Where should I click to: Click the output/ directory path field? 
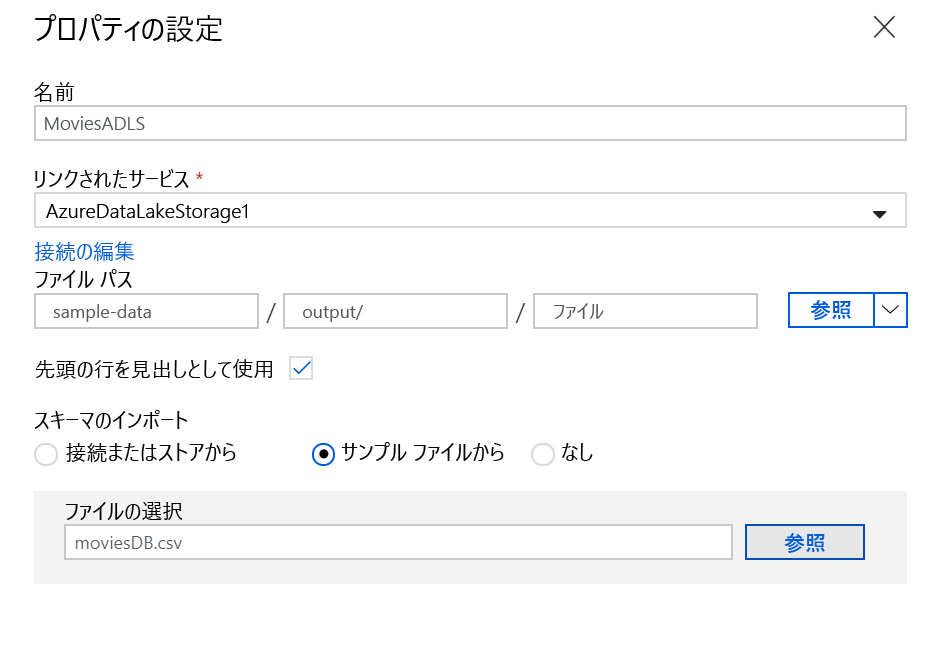point(395,311)
